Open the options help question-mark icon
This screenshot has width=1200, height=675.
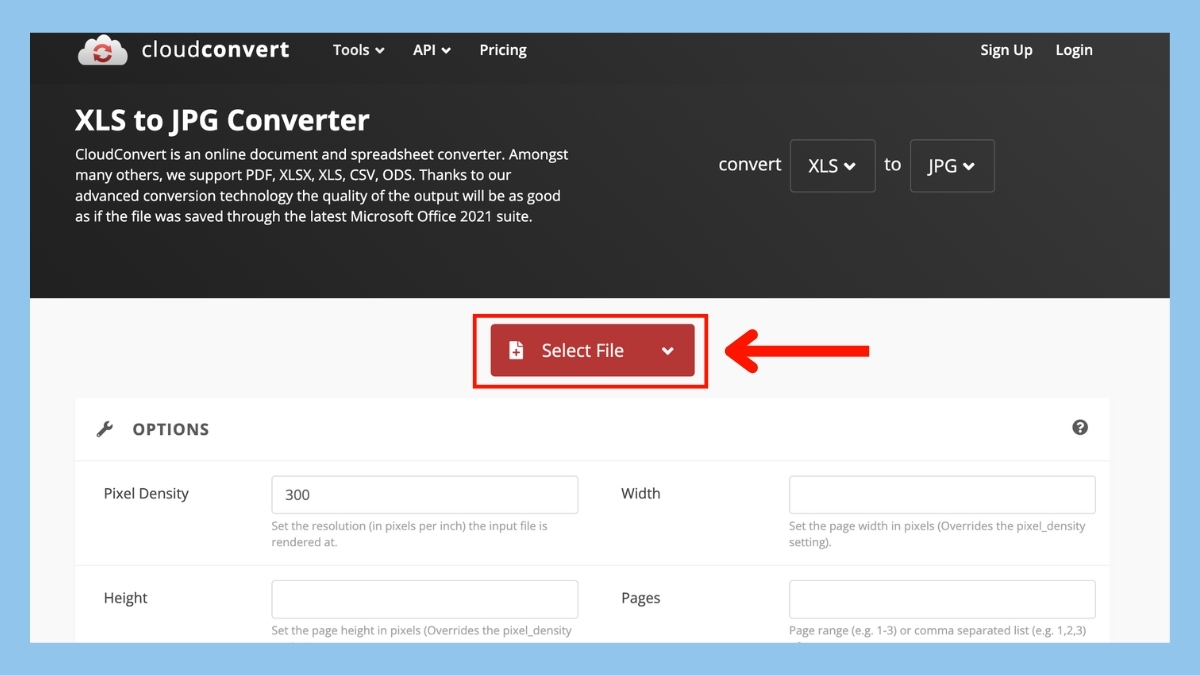pyautogui.click(x=1080, y=427)
